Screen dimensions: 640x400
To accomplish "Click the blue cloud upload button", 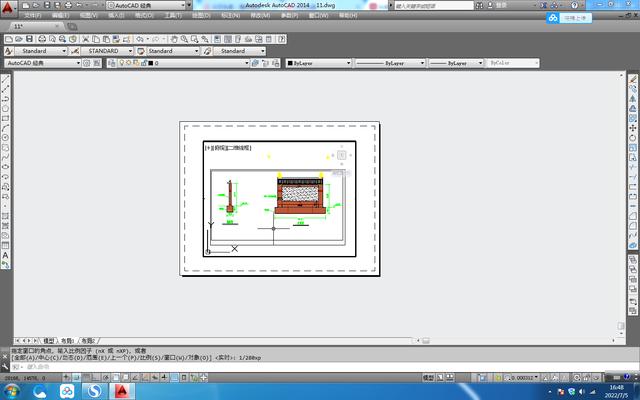I will coord(553,17).
